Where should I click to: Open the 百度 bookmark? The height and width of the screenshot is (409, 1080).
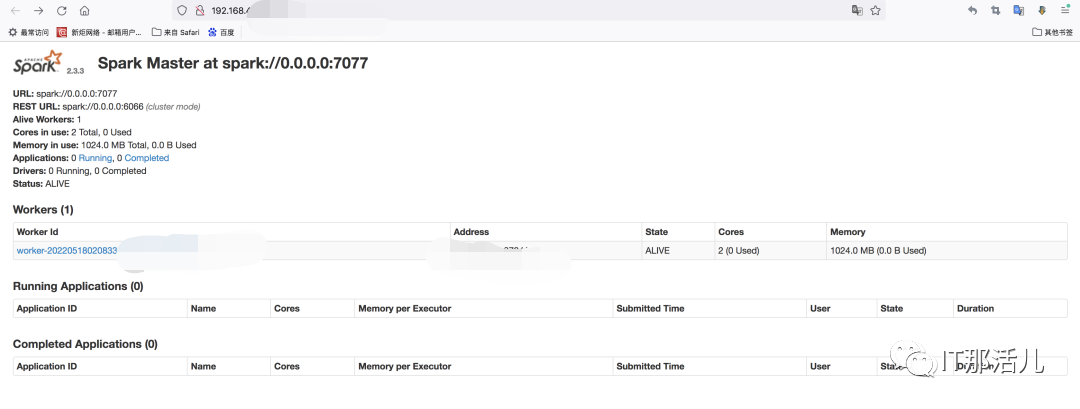click(x=221, y=32)
